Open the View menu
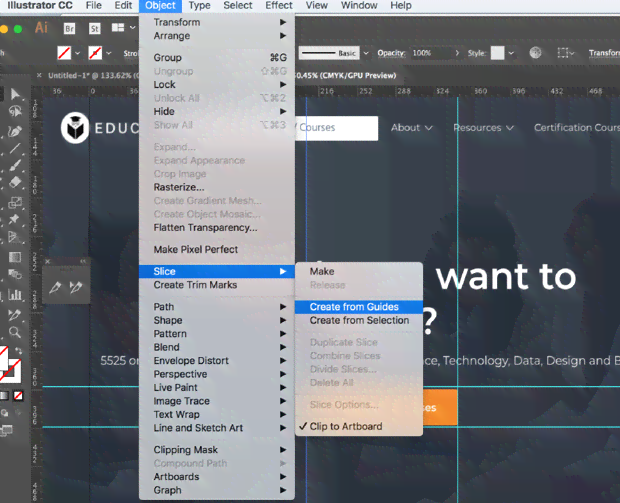 point(316,6)
